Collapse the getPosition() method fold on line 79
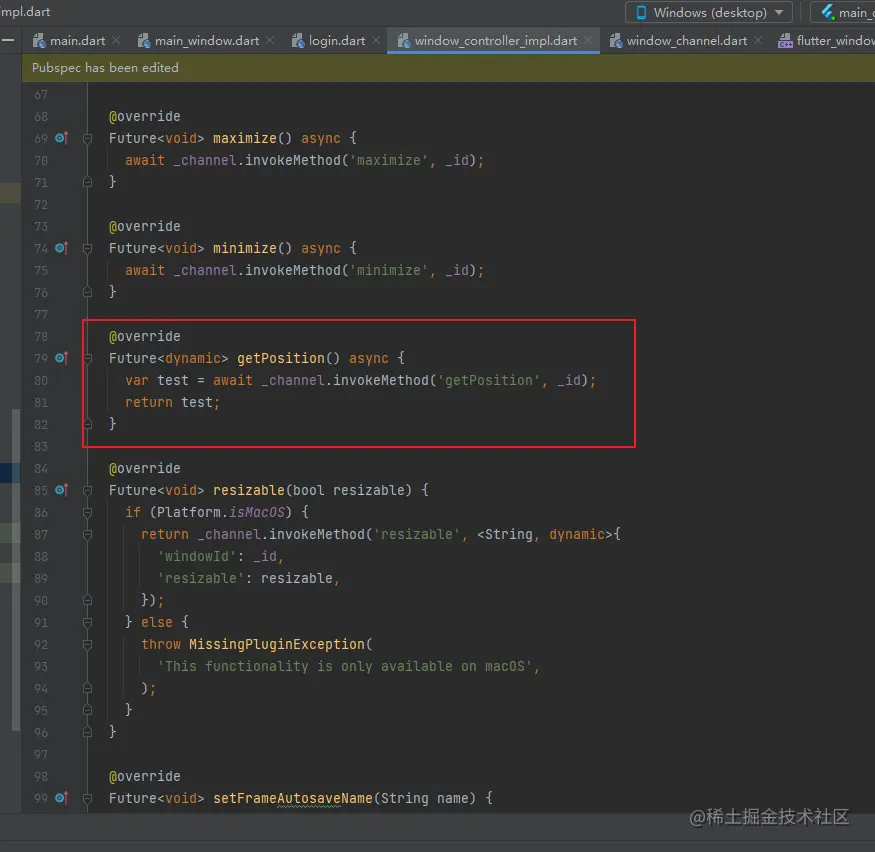875x852 pixels. [x=88, y=358]
